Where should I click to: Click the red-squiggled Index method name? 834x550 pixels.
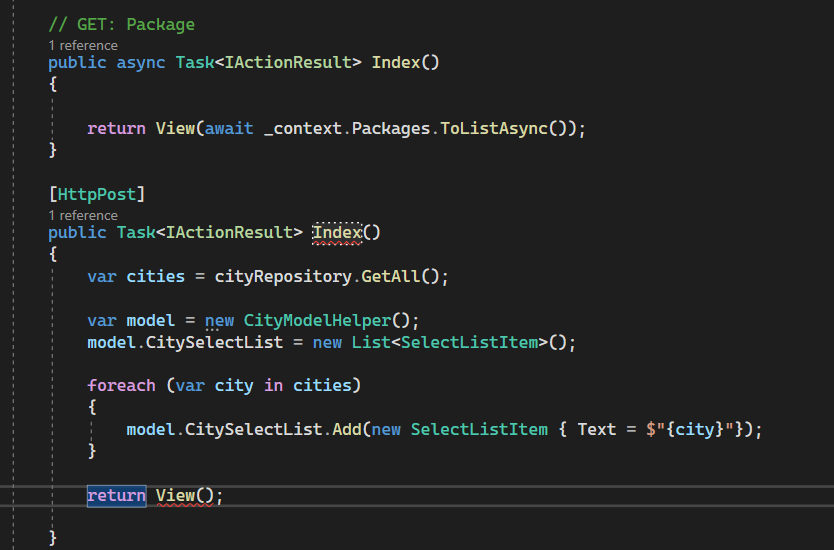pos(337,232)
